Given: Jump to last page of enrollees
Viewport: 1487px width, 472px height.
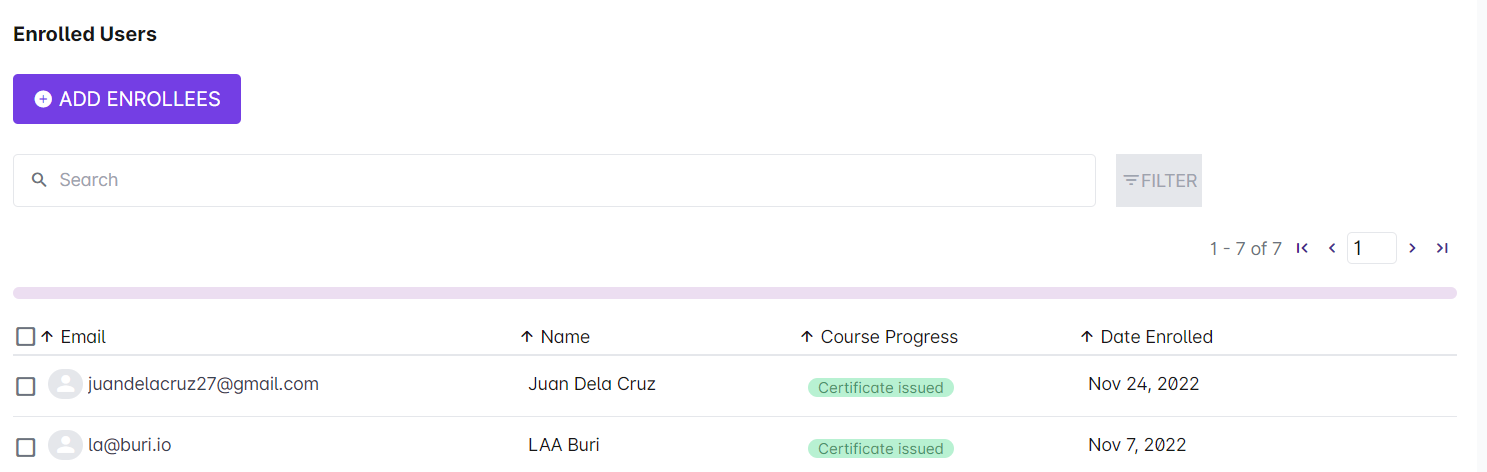Looking at the screenshot, I should point(1442,248).
